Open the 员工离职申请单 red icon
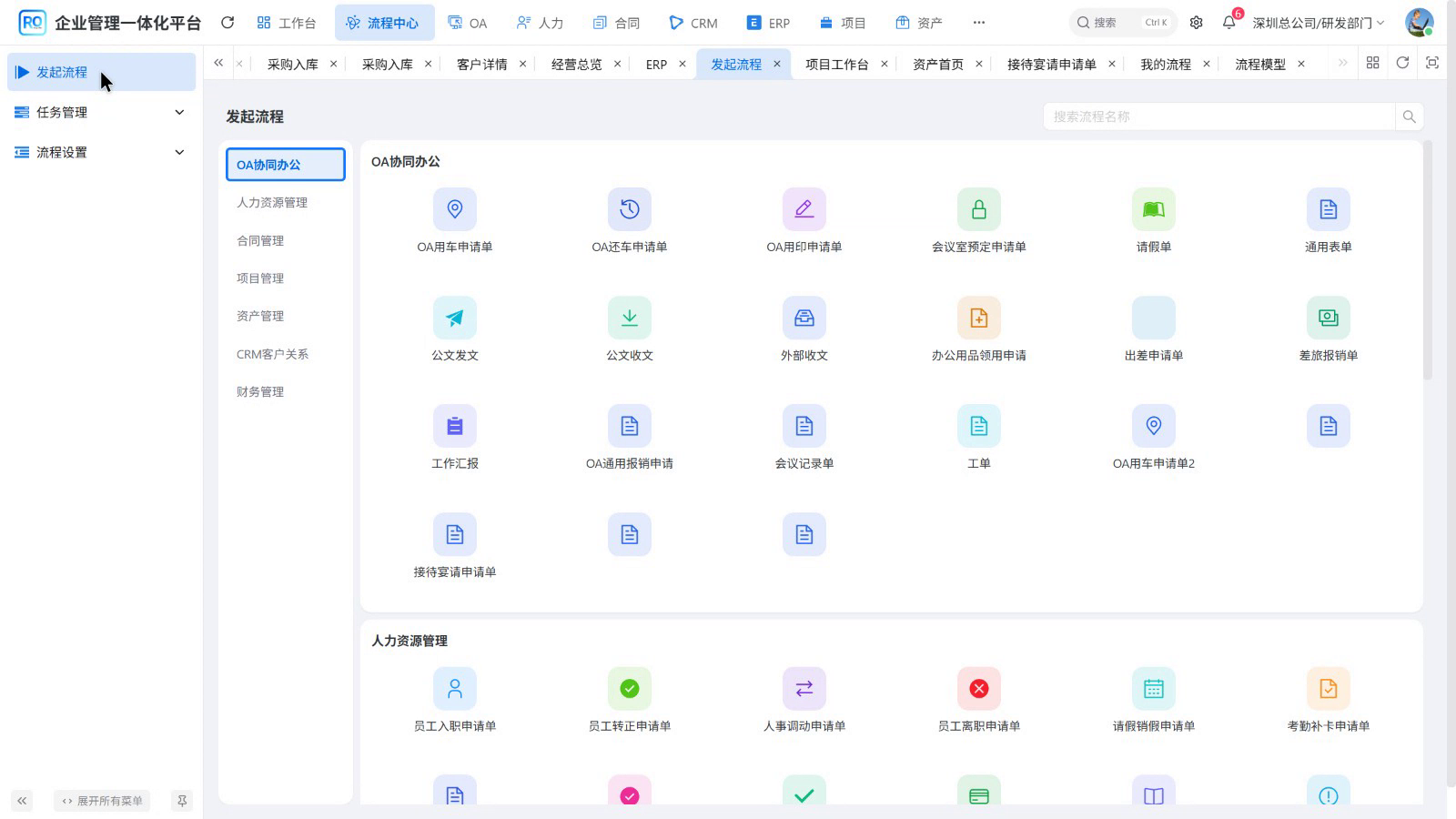1456x819 pixels. (979, 689)
